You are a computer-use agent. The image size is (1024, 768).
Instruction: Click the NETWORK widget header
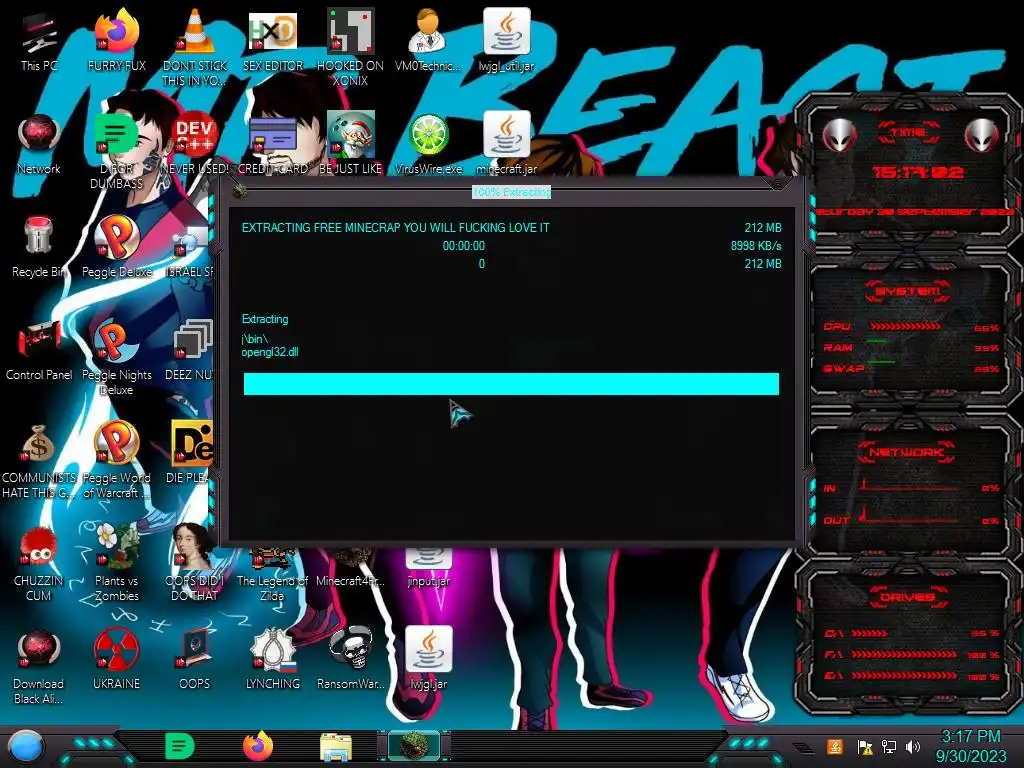[906, 452]
